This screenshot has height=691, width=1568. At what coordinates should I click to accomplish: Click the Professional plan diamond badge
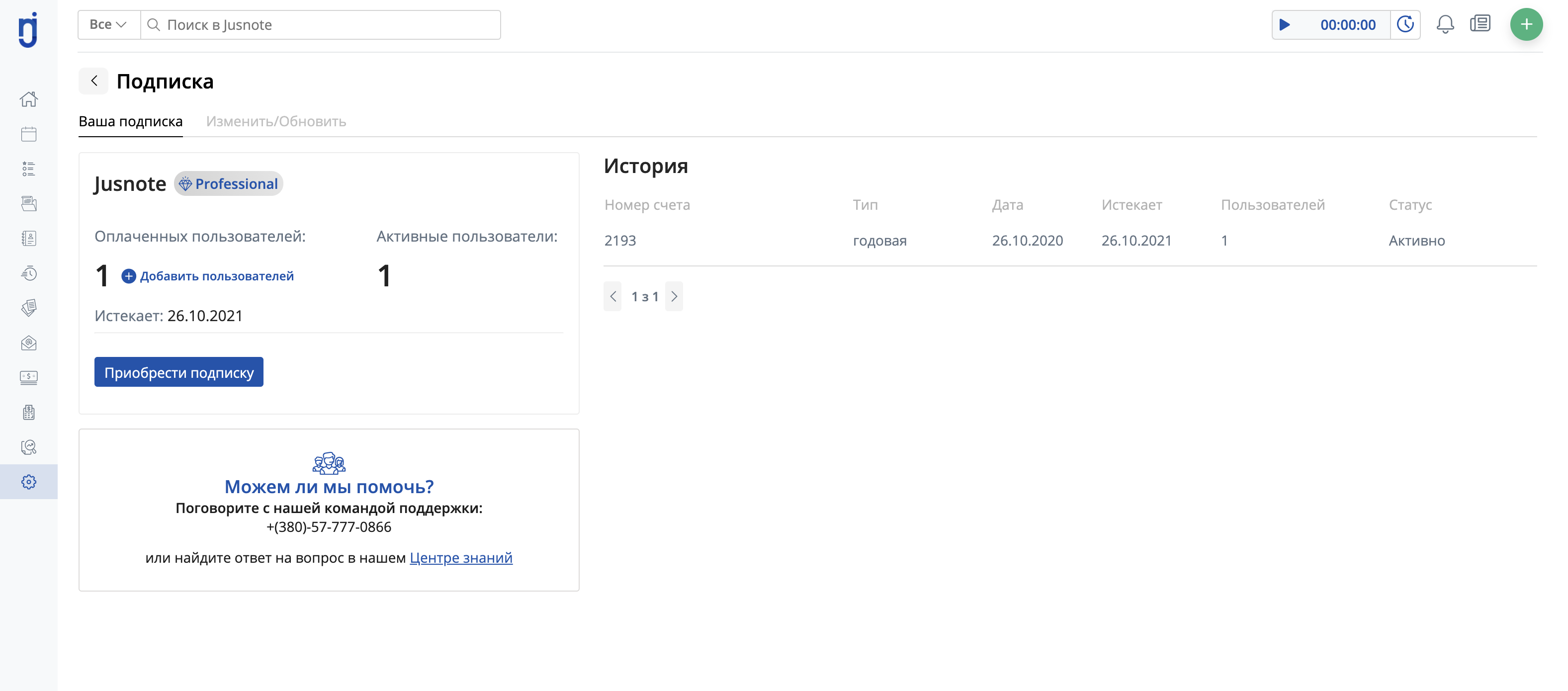(x=228, y=184)
